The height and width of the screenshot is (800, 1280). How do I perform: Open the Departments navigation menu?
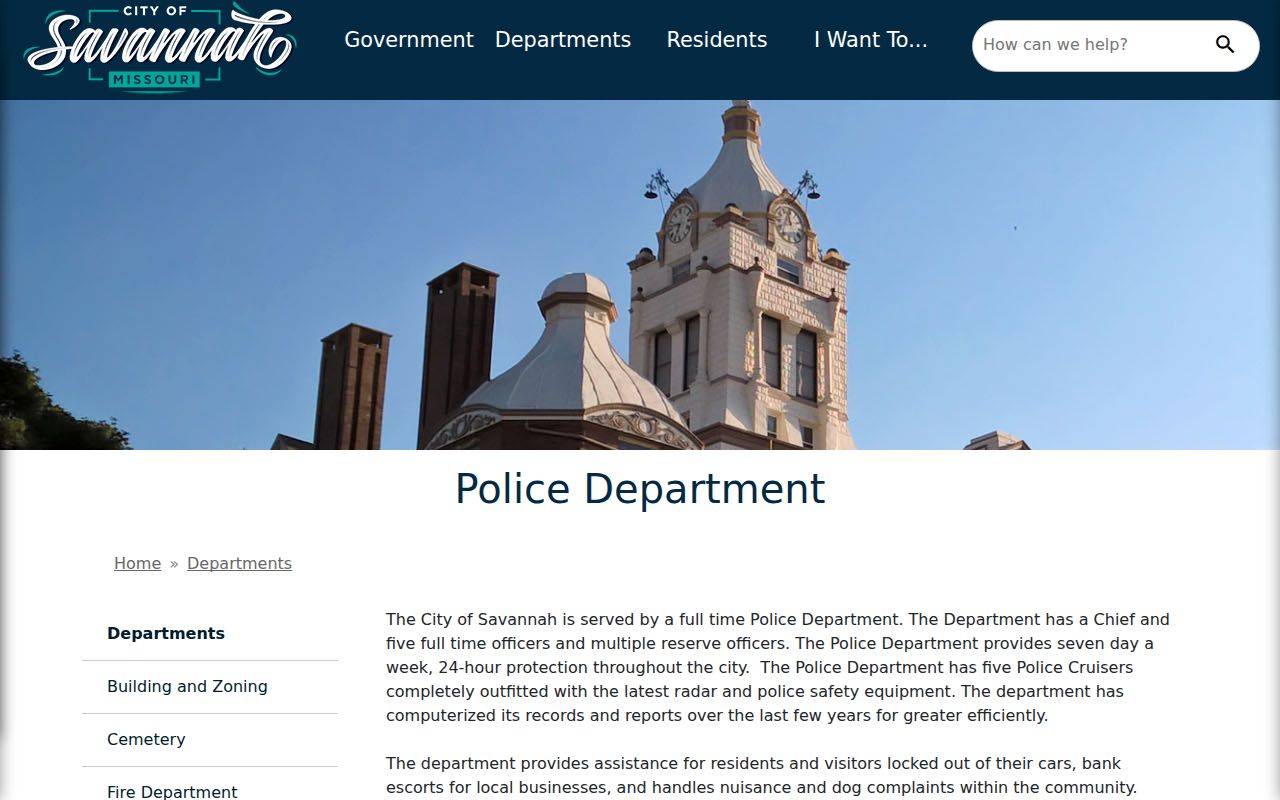[563, 40]
